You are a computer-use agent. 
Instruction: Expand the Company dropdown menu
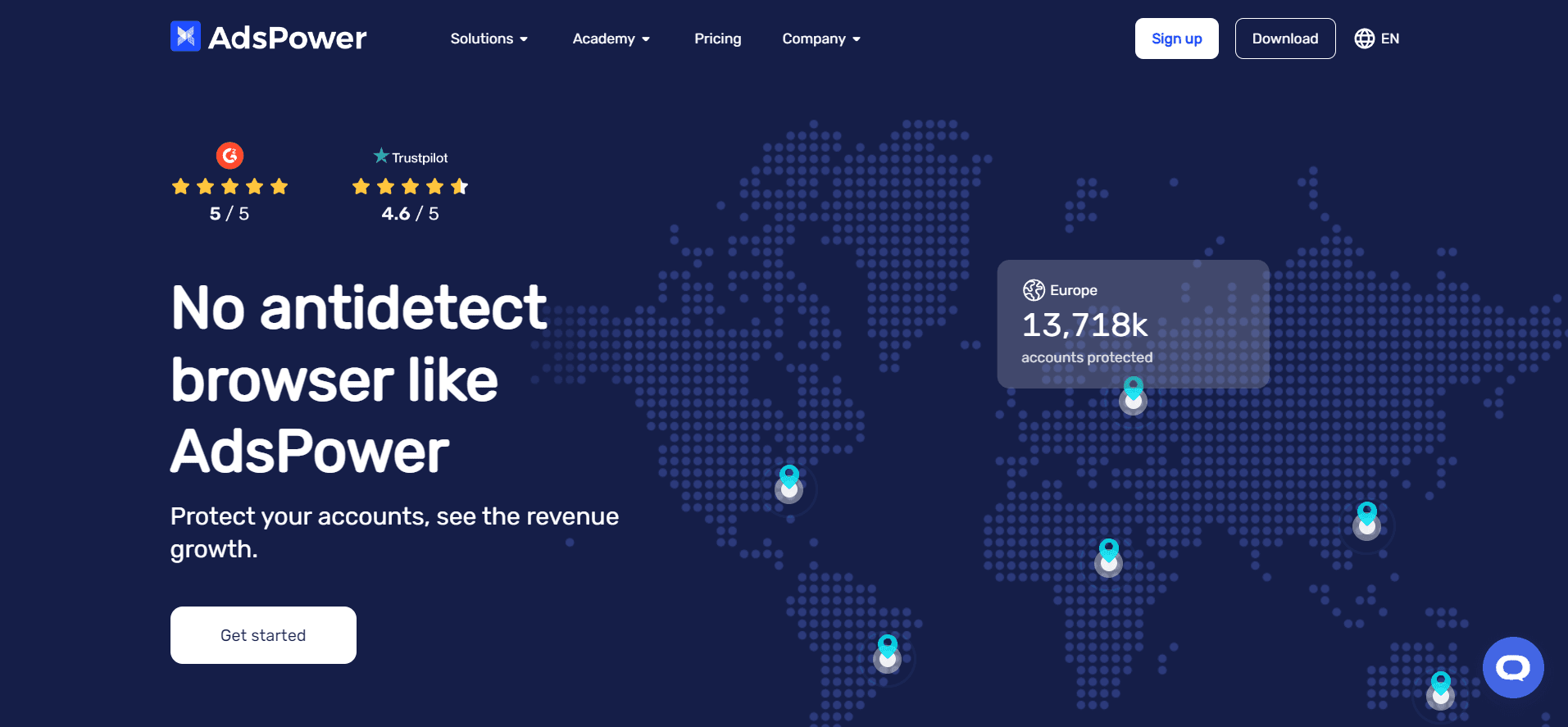[821, 39]
